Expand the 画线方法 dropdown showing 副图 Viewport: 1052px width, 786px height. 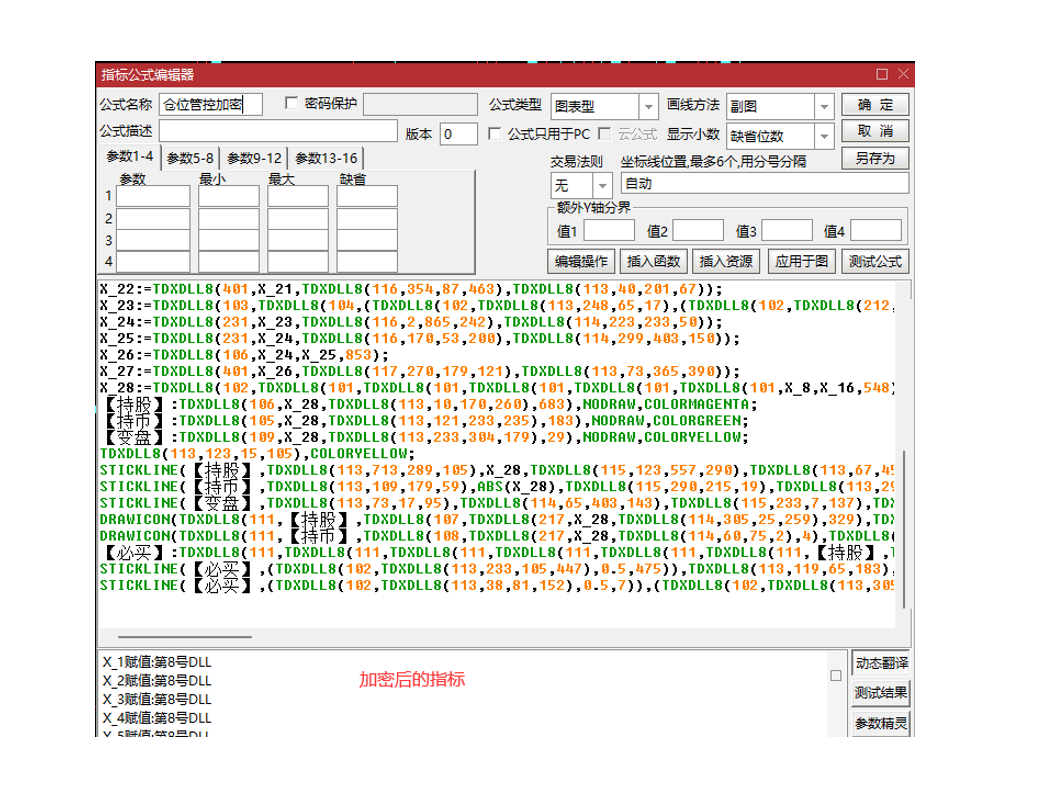[x=824, y=106]
